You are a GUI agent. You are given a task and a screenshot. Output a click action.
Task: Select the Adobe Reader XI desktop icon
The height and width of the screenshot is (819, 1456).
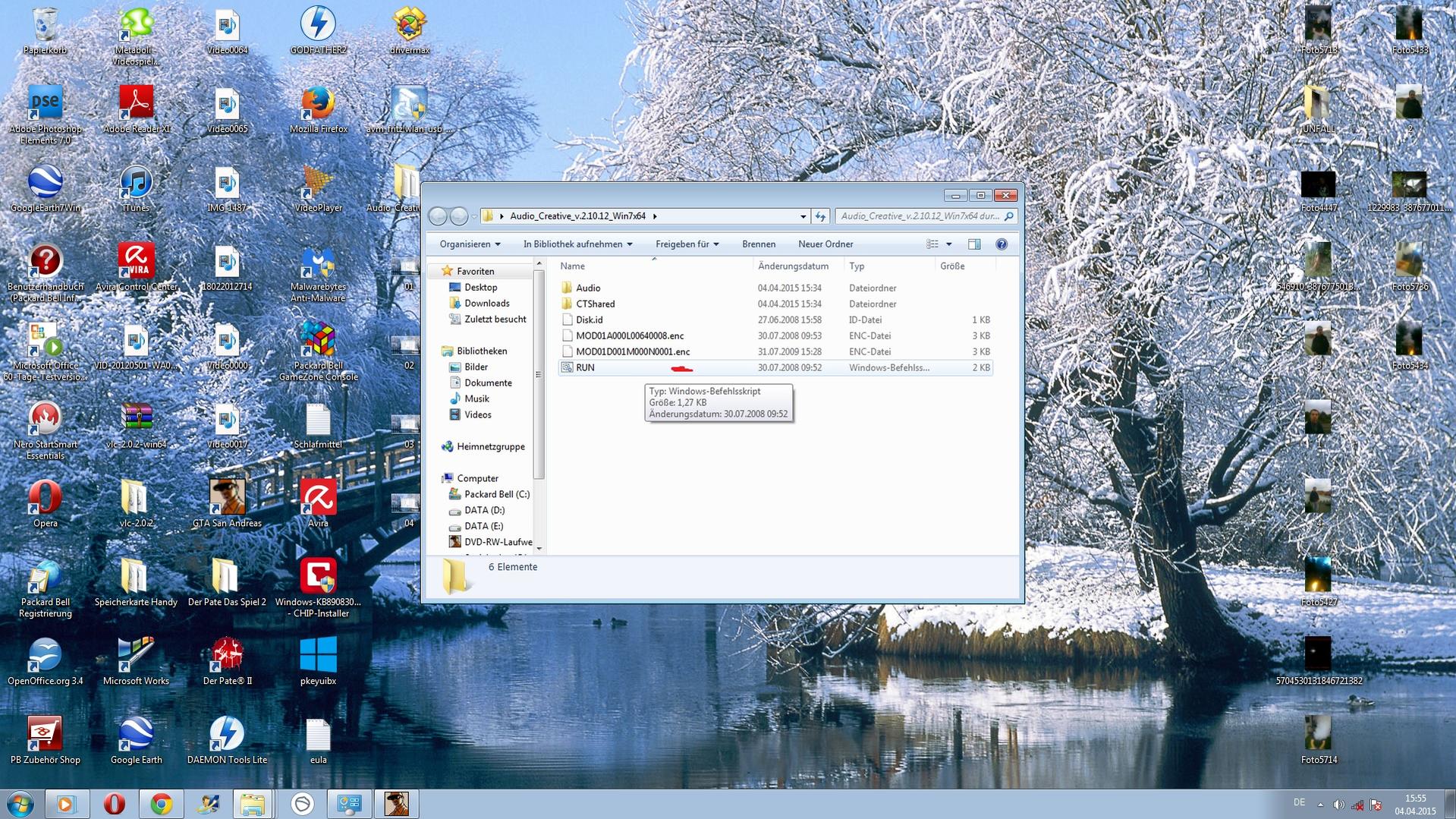137,109
